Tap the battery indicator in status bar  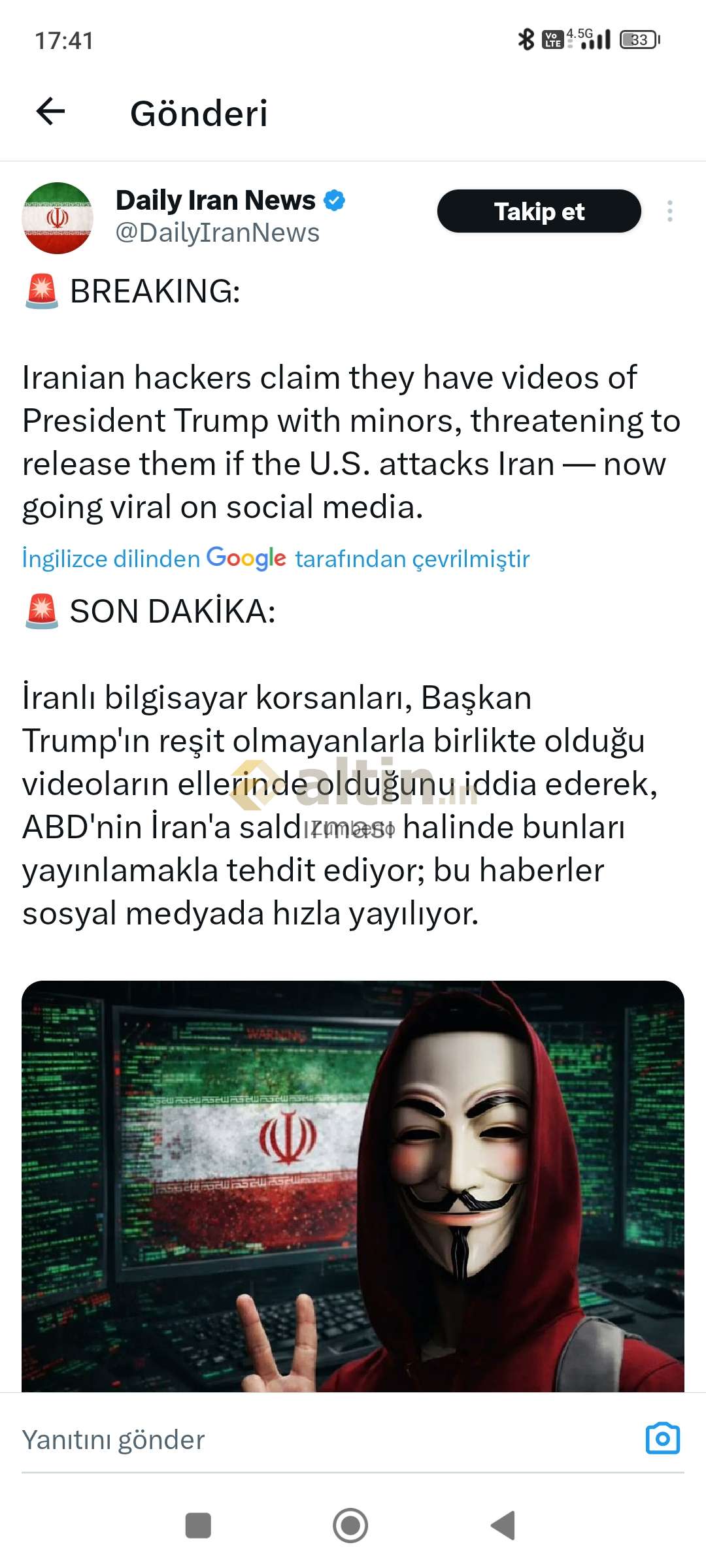click(x=640, y=40)
